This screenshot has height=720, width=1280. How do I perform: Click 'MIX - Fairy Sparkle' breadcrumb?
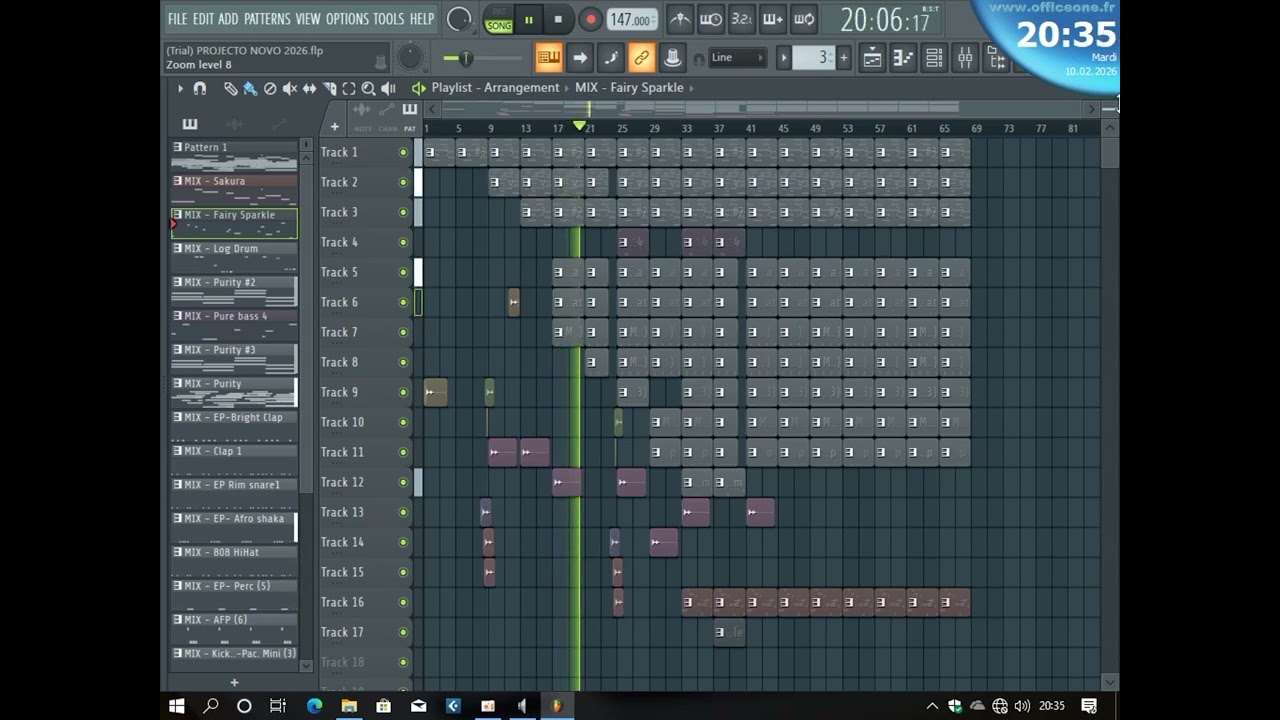tap(629, 88)
